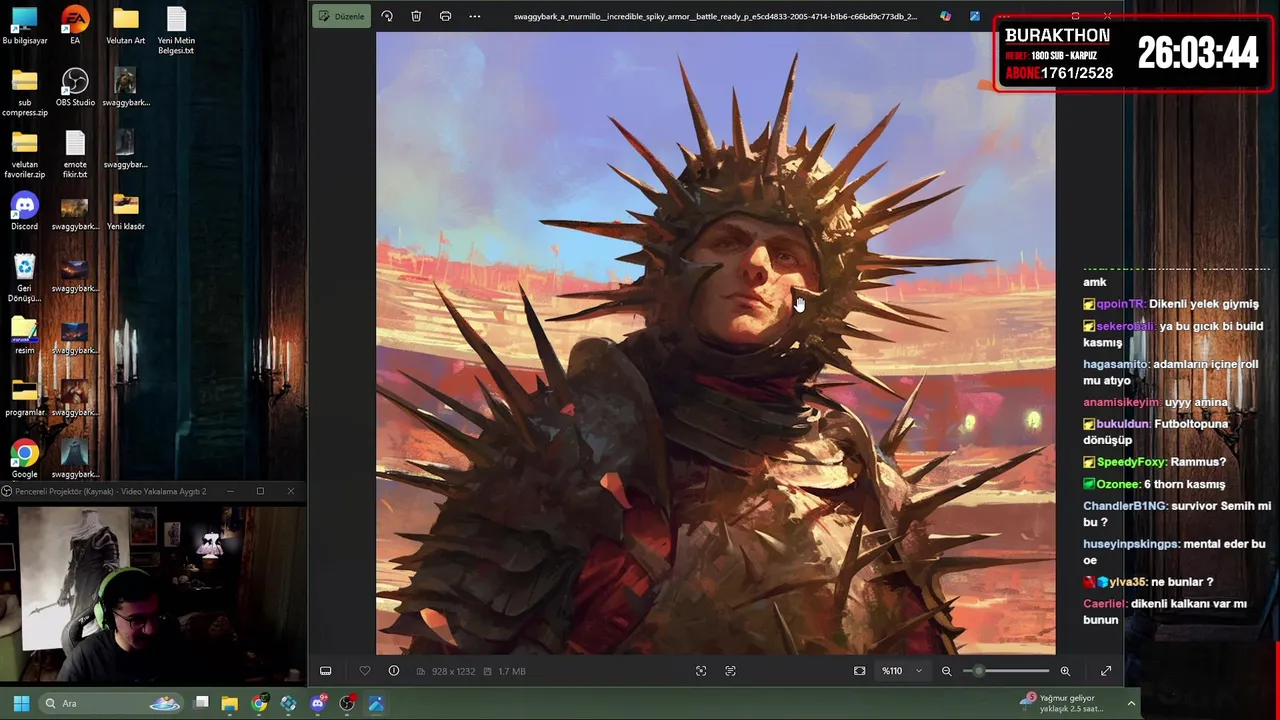The width and height of the screenshot is (1280, 720).
Task: Open the EA app desktop shortcut
Action: tap(75, 27)
